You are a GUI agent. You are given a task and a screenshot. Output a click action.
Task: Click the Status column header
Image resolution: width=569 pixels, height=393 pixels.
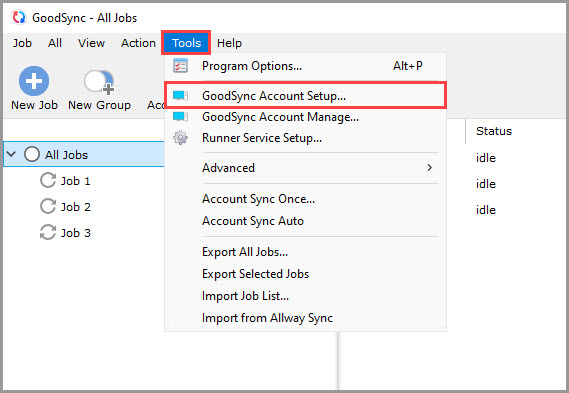[494, 131]
